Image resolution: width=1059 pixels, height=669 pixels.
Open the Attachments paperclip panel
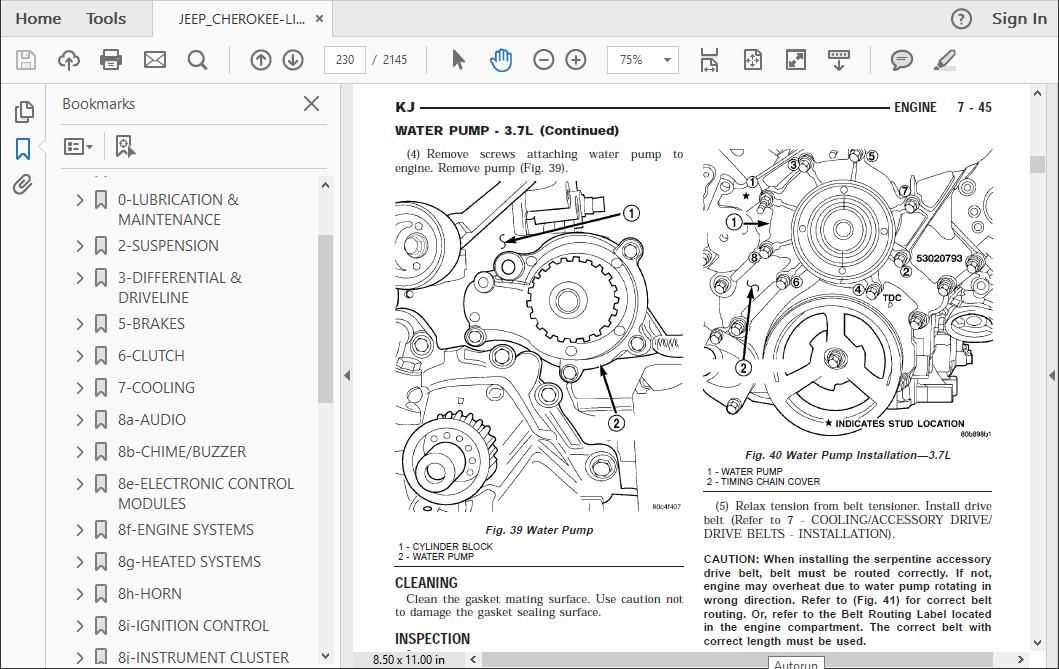click(x=23, y=184)
